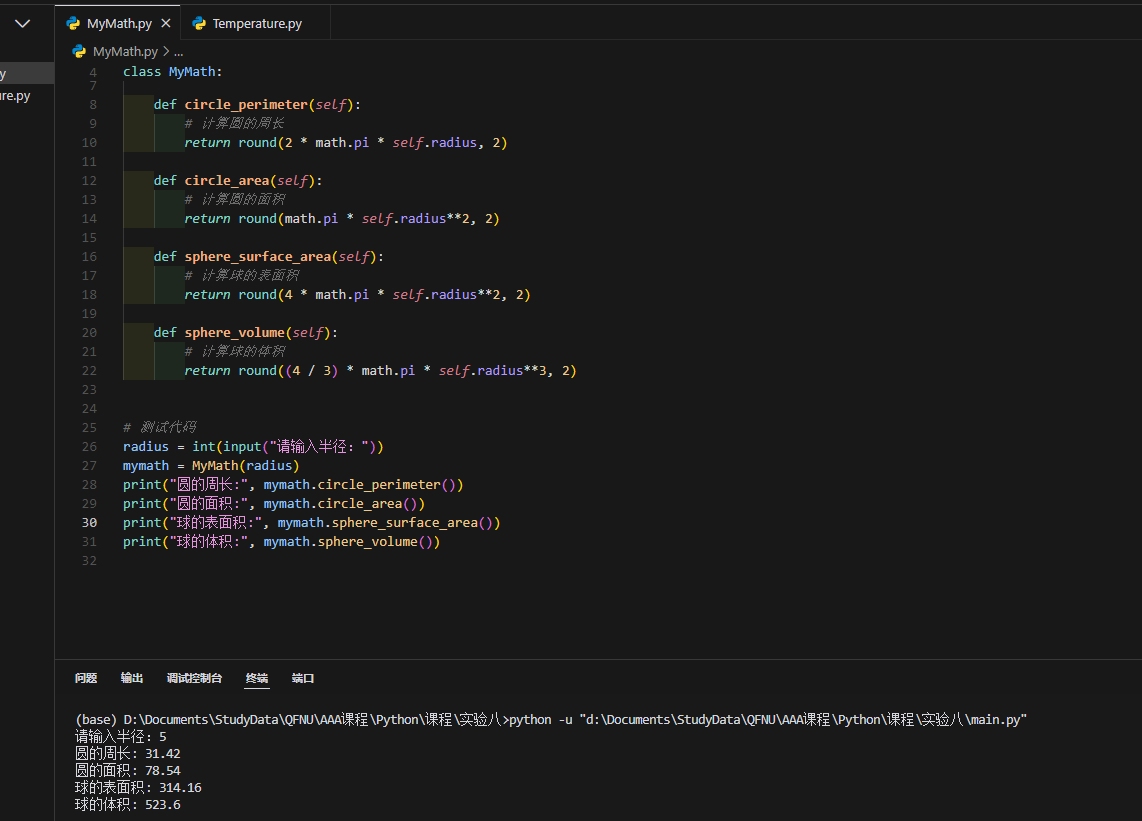Click the circle_perimeter function name
This screenshot has width=1142, height=821.
click(246, 104)
